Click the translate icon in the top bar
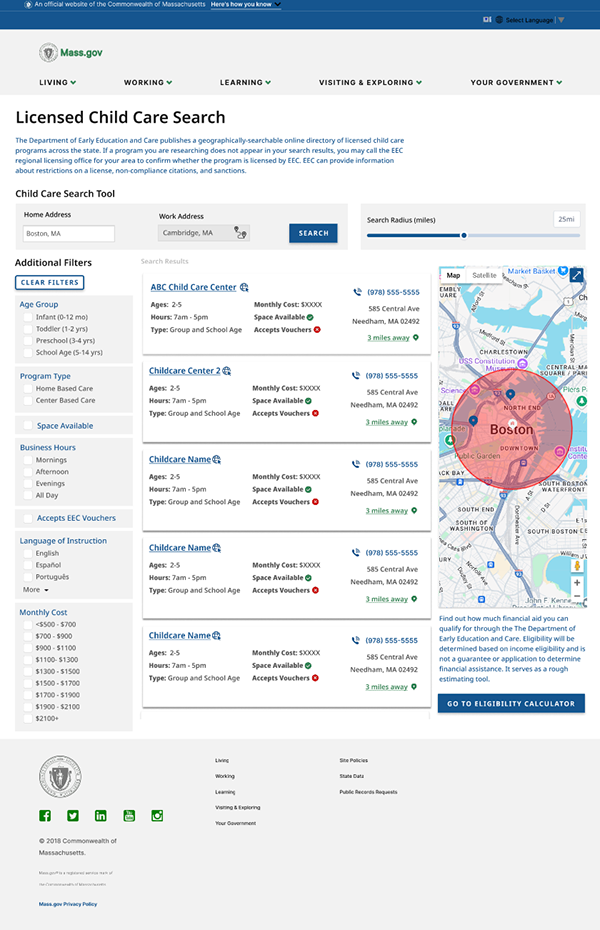This screenshot has height=930, width=600. coord(487,20)
